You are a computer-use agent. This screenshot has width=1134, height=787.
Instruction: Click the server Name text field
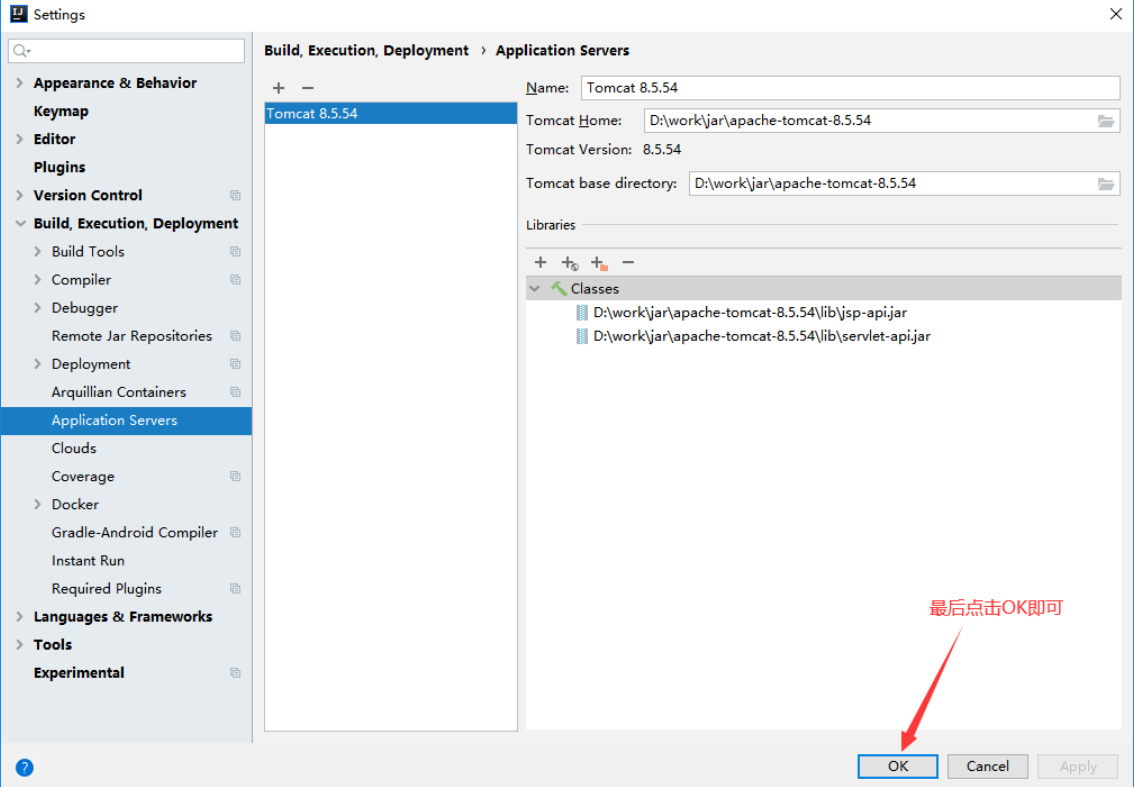coord(850,88)
